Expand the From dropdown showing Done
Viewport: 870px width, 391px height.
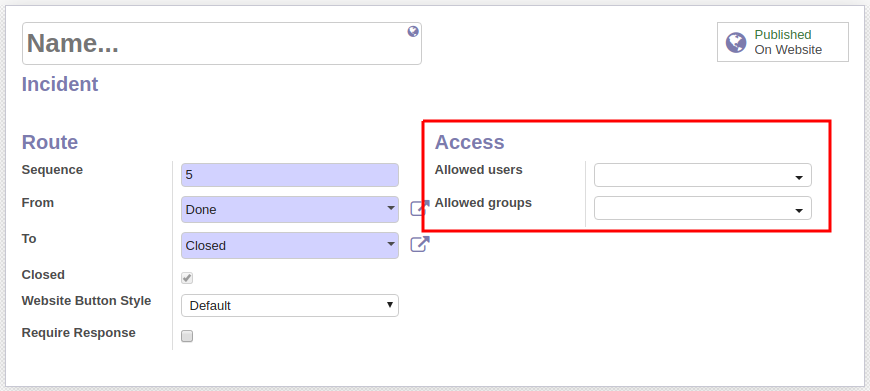(x=290, y=209)
